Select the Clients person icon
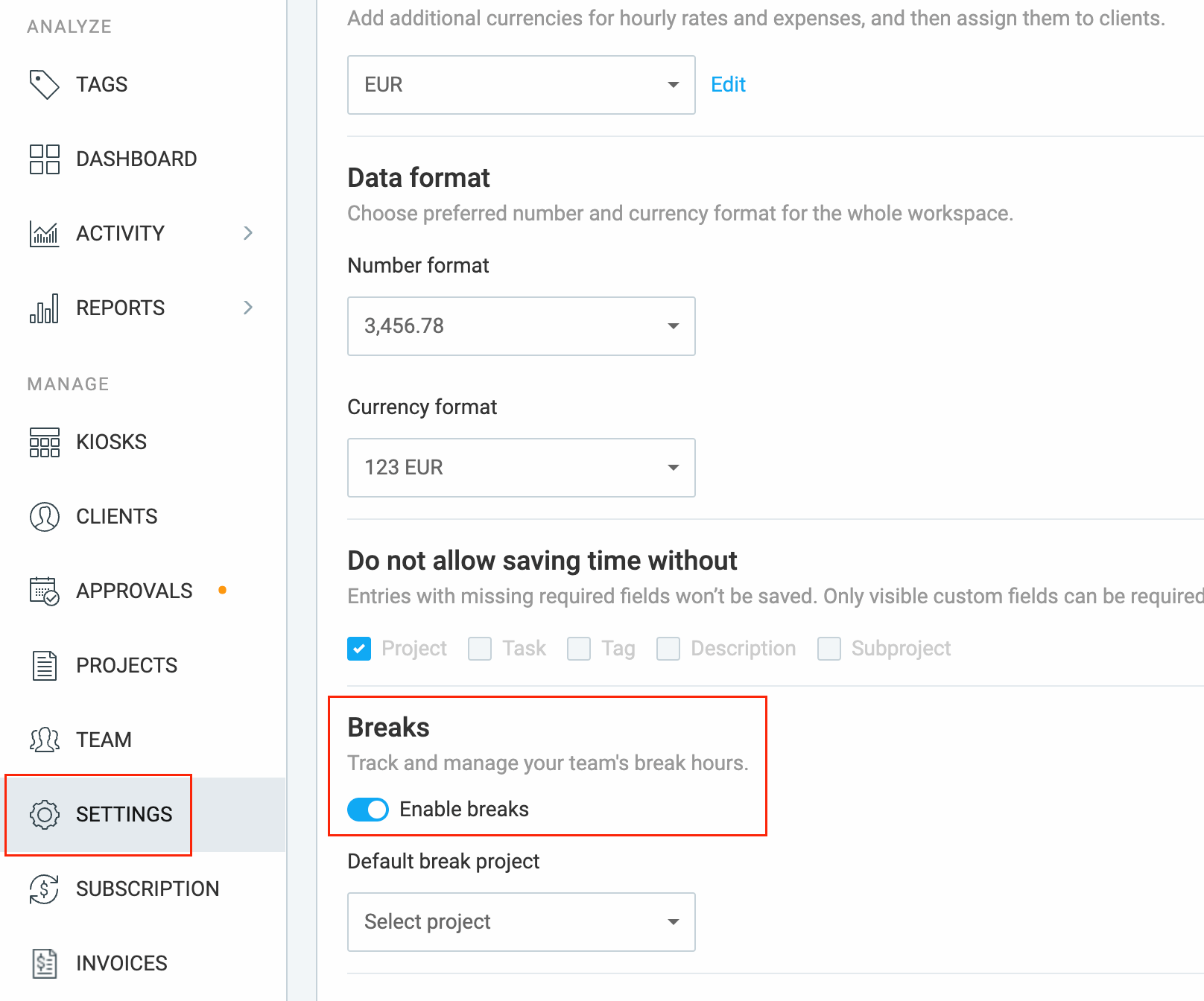1204x1001 pixels. tap(44, 516)
